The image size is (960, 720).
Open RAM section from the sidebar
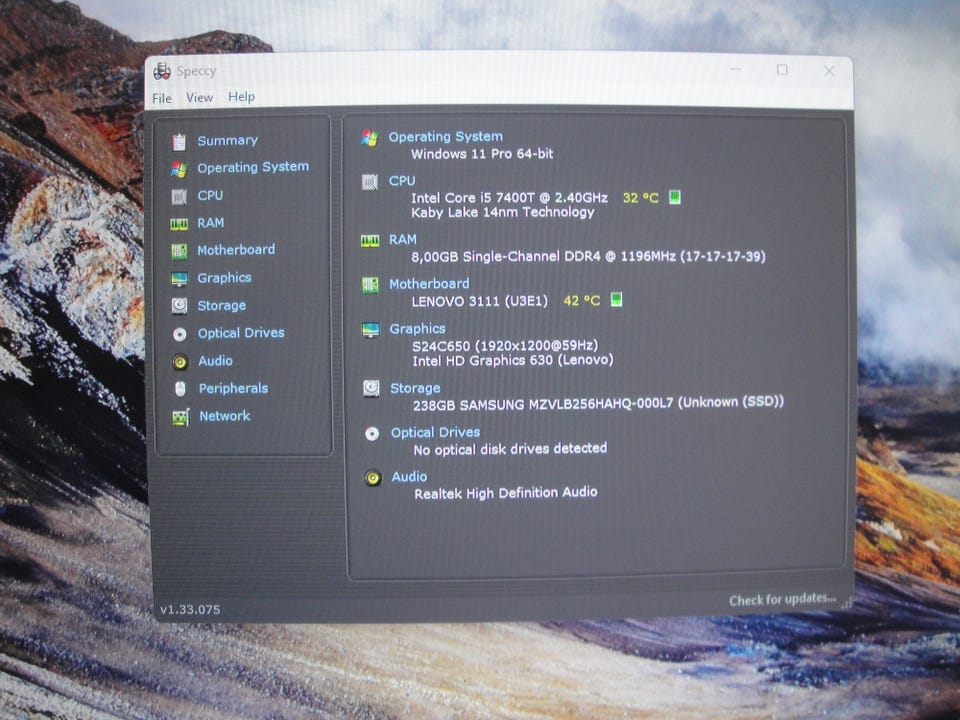click(211, 223)
